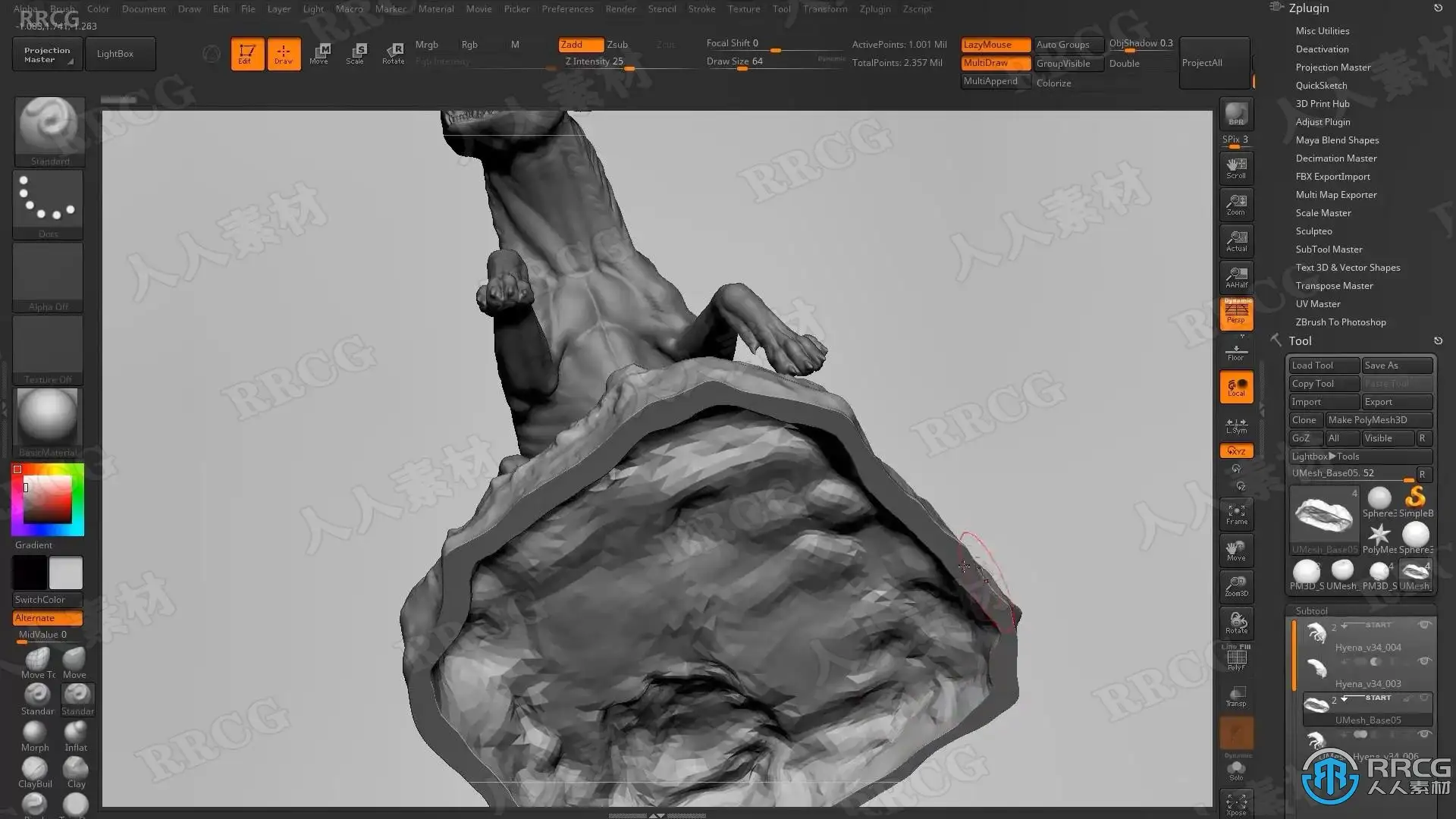Click the Zoom canvas icon
The height and width of the screenshot is (819, 1456).
[1236, 204]
